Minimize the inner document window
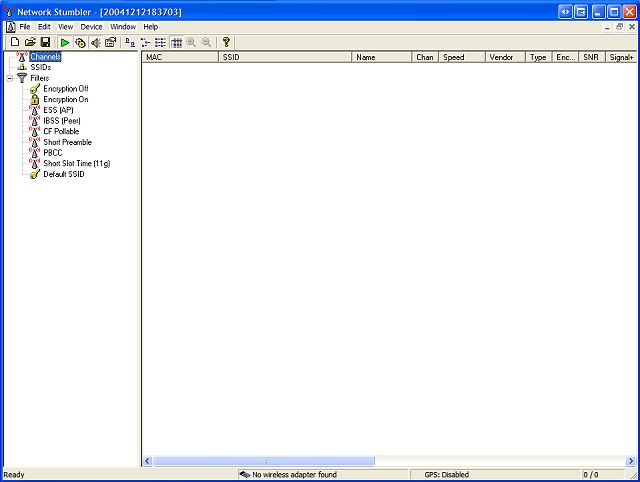 point(607,27)
